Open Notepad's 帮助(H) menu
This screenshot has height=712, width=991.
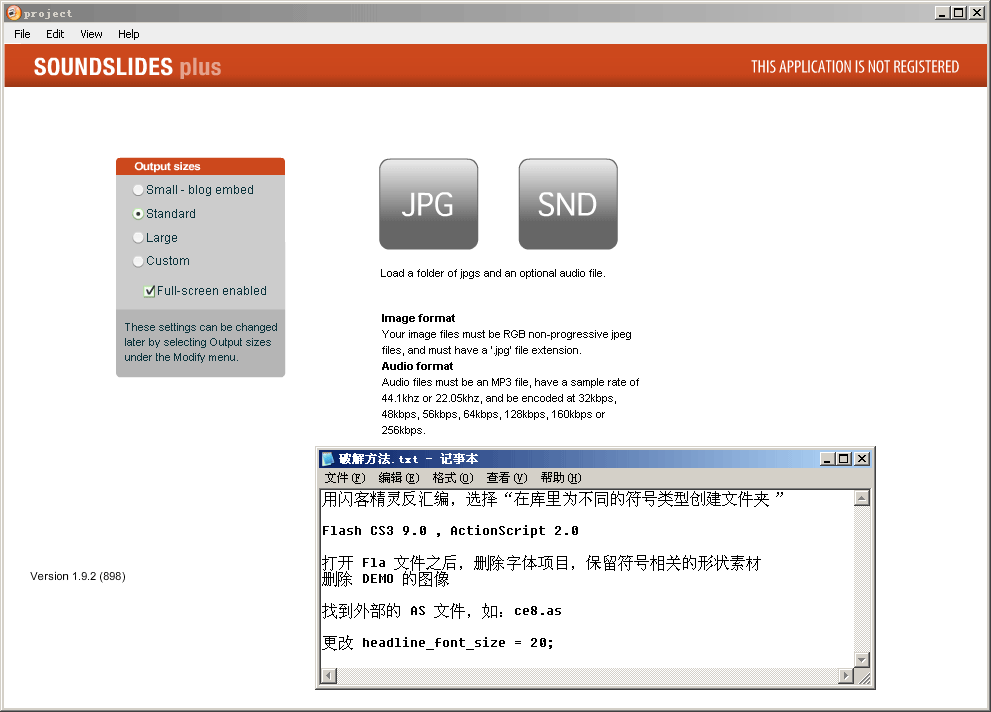click(561, 478)
